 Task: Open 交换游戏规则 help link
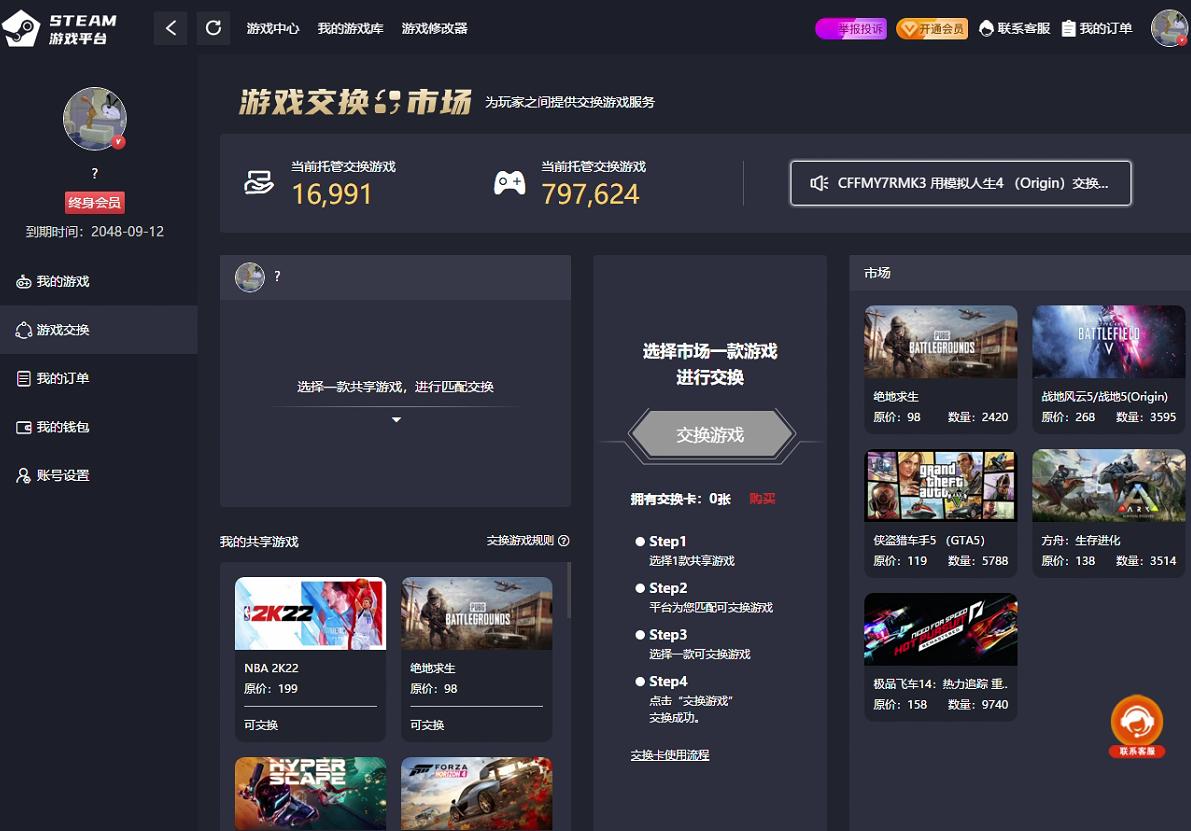[520, 540]
